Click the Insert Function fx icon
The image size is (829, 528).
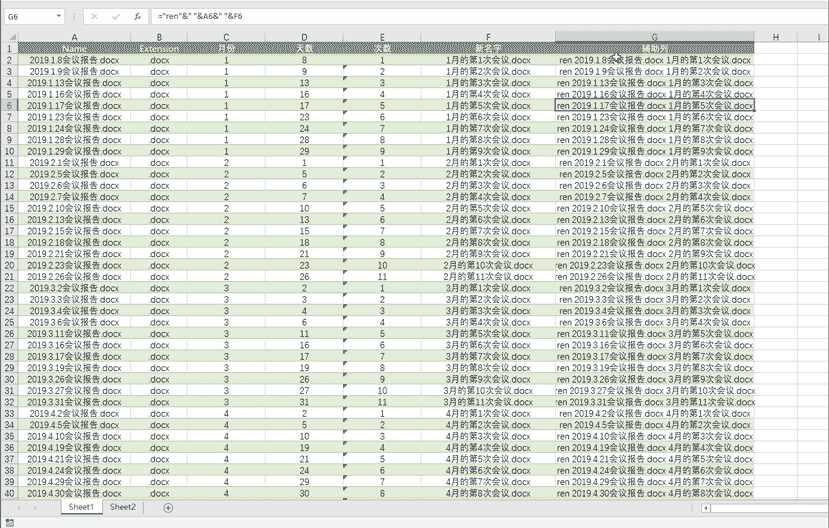point(137,17)
